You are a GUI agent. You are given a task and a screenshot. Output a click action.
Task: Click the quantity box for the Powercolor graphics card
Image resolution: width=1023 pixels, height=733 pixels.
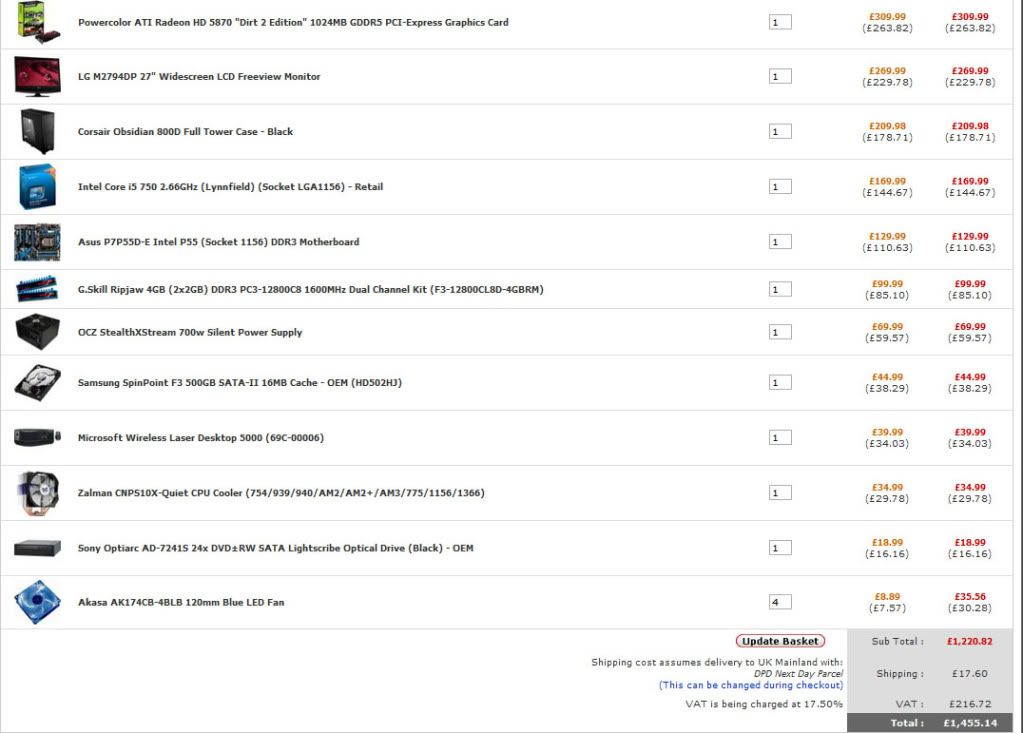[780, 22]
